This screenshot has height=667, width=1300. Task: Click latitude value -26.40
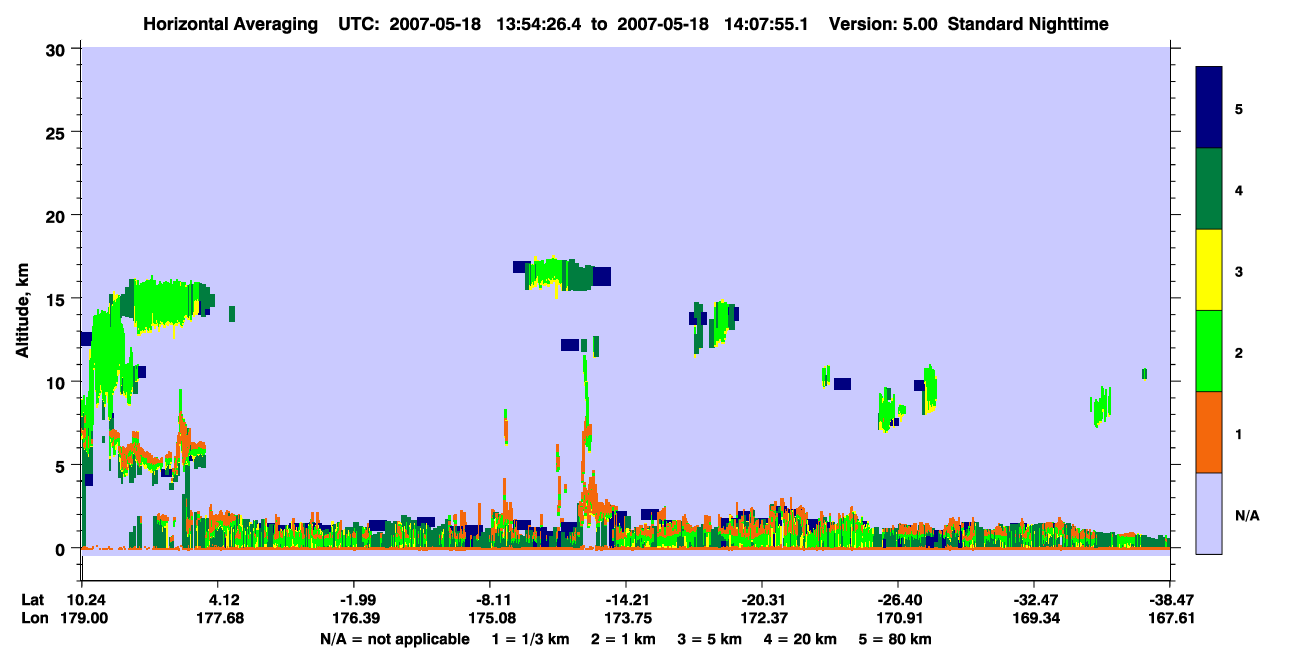click(x=898, y=600)
